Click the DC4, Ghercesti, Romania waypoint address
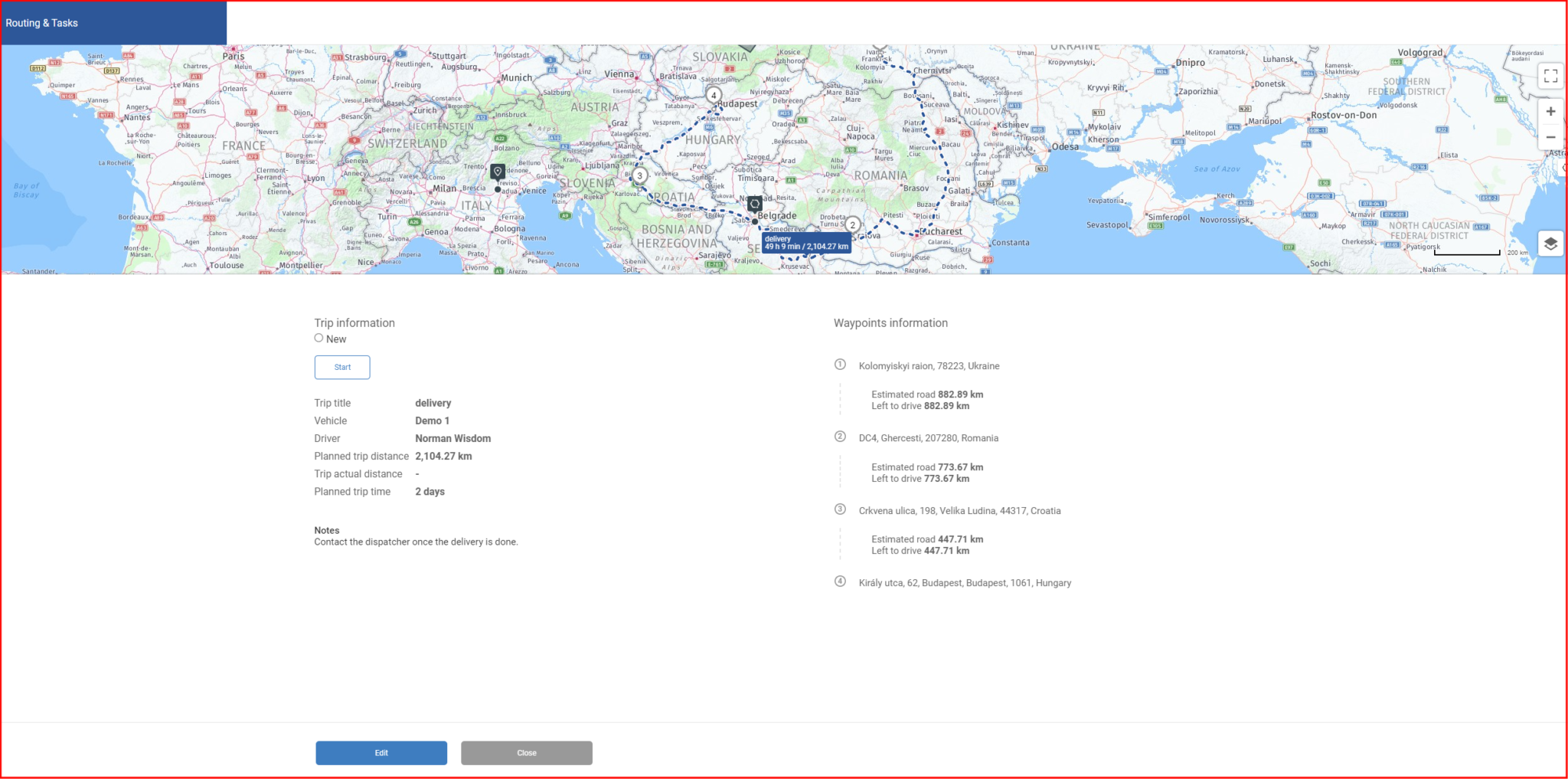The height and width of the screenshot is (779, 1568). [x=928, y=438]
